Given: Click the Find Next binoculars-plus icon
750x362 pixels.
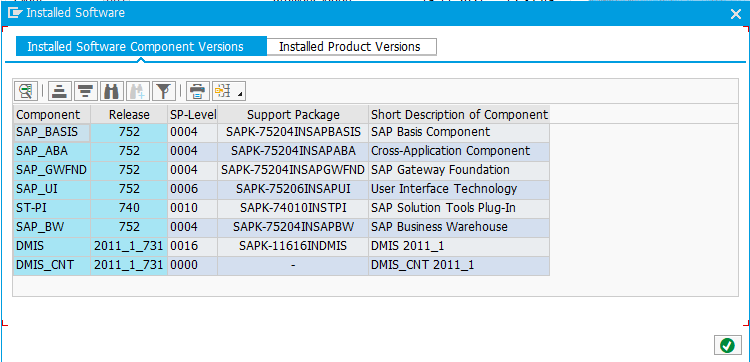Looking at the screenshot, I should pyautogui.click(x=138, y=90).
